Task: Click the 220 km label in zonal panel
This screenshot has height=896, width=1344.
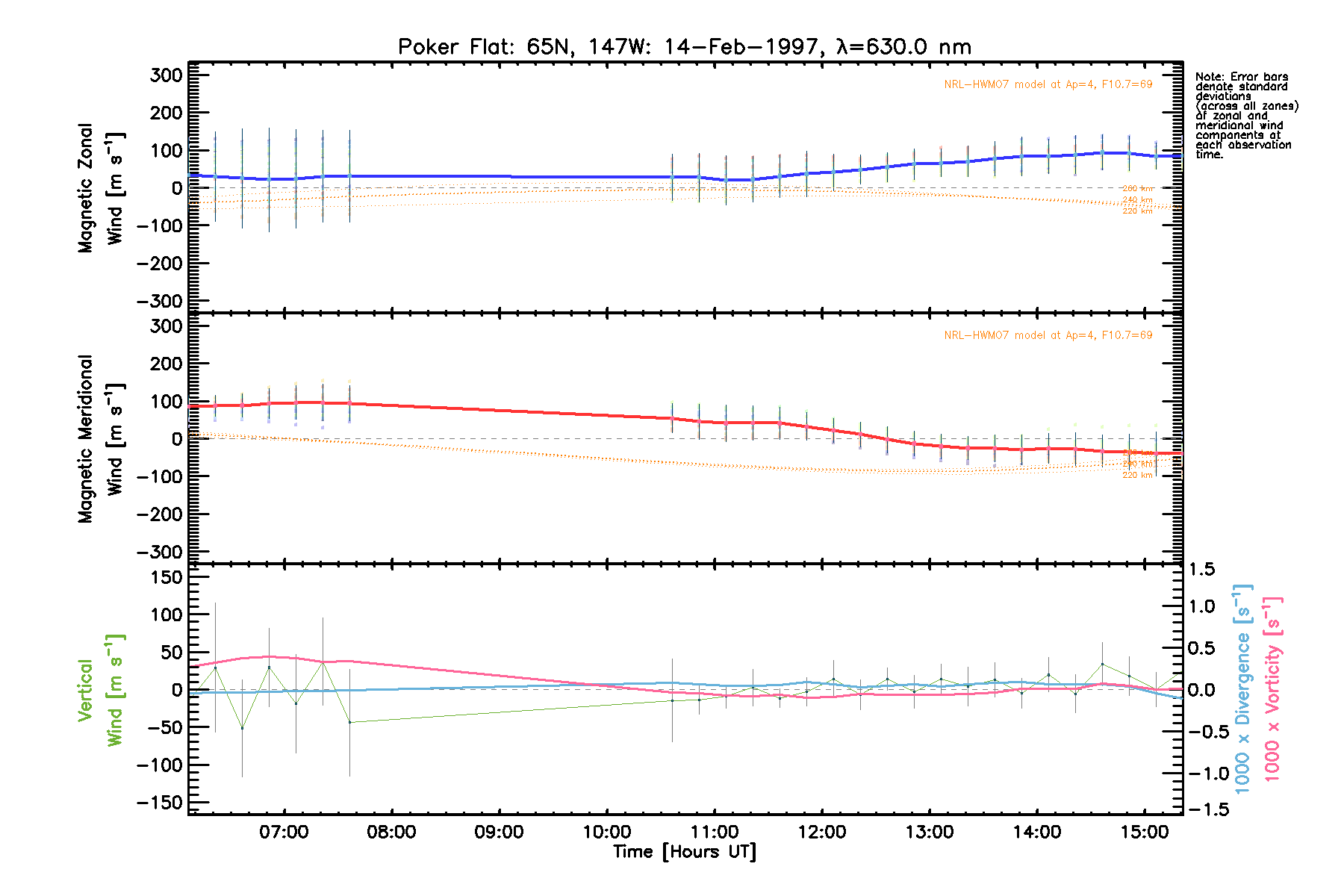Action: [x=1137, y=211]
